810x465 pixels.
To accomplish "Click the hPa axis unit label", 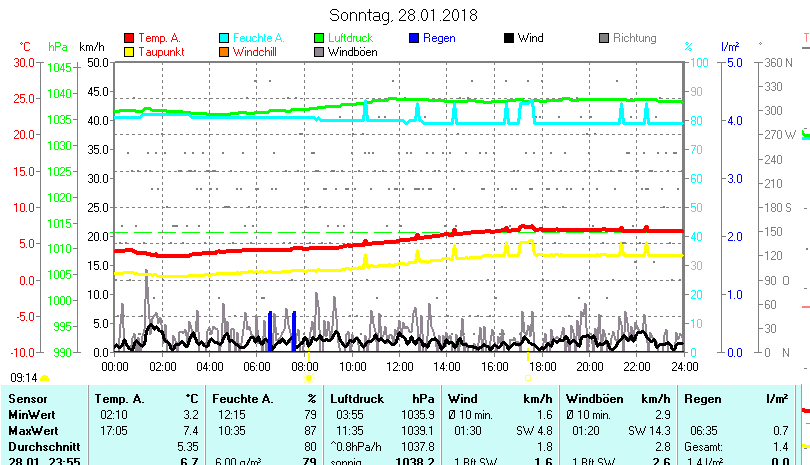I will point(58,47).
